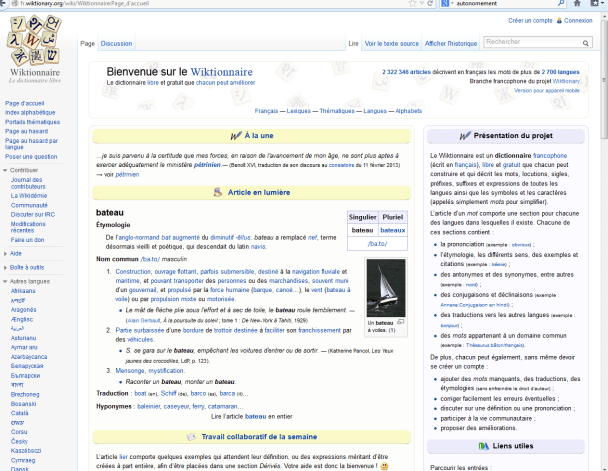Click the page vertical scrollbar thumb

click(x=604, y=79)
